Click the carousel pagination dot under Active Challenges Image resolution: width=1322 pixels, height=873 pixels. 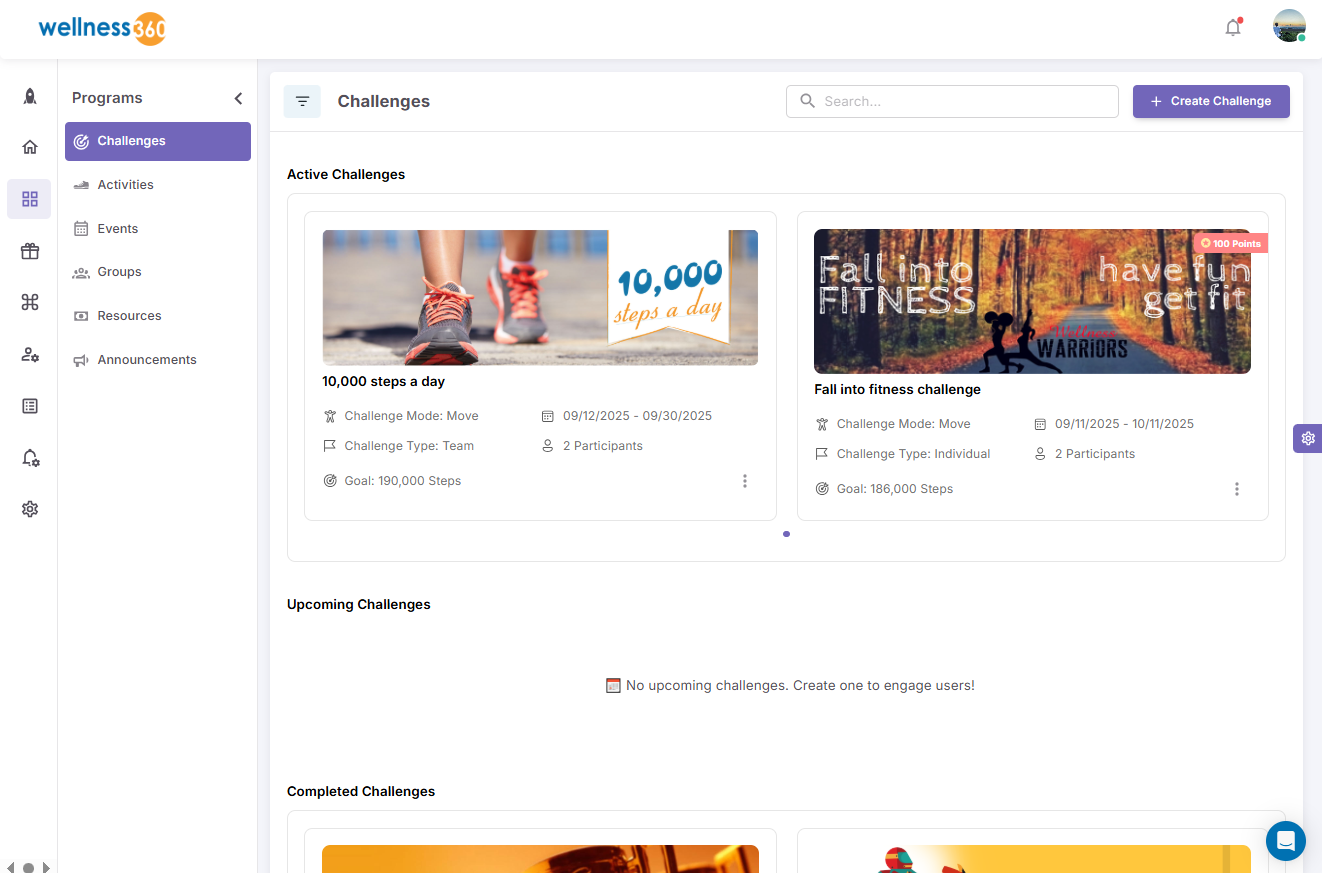[x=786, y=534]
